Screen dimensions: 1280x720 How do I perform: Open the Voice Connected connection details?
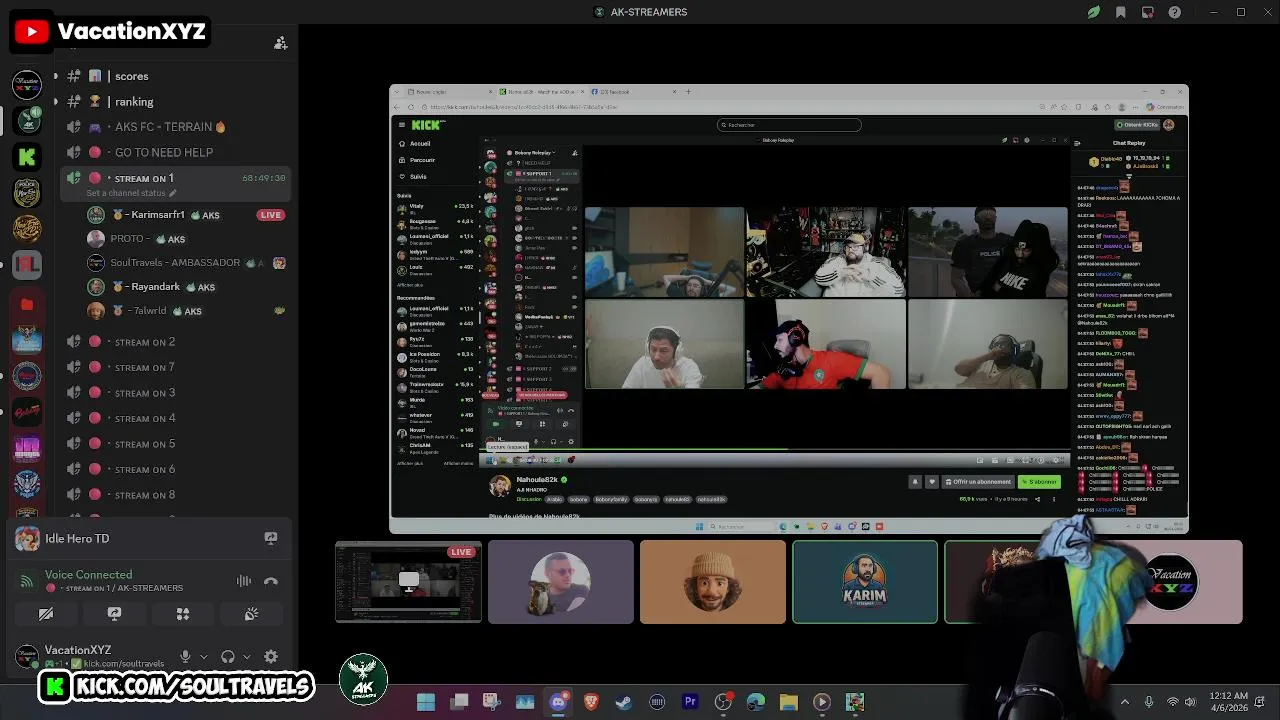(x=88, y=575)
